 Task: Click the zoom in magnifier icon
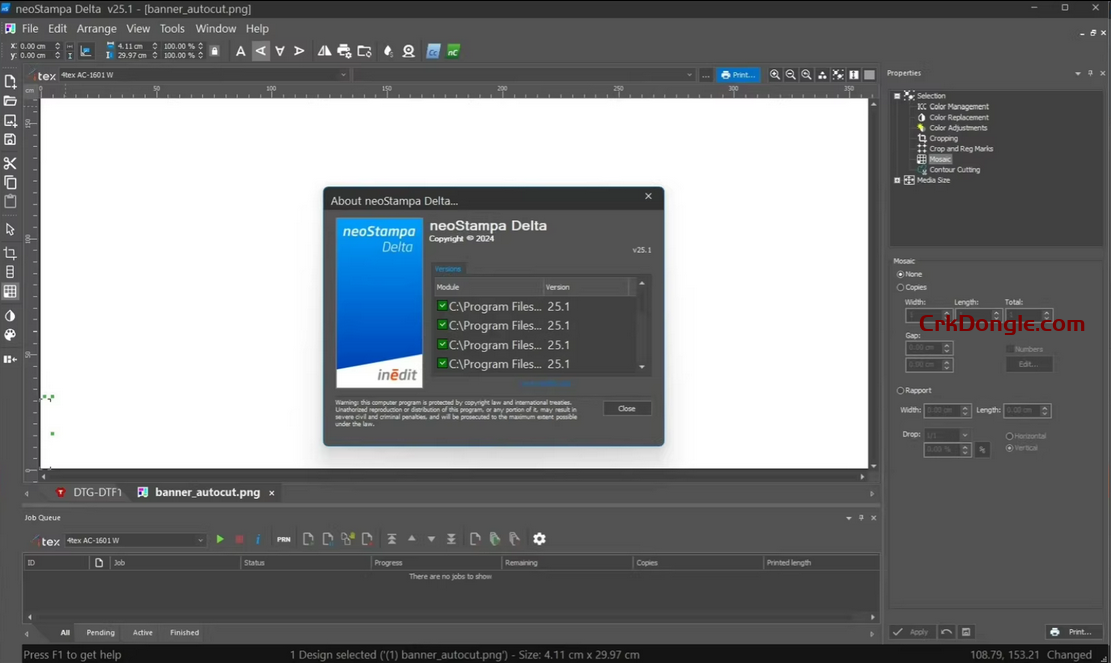775,75
